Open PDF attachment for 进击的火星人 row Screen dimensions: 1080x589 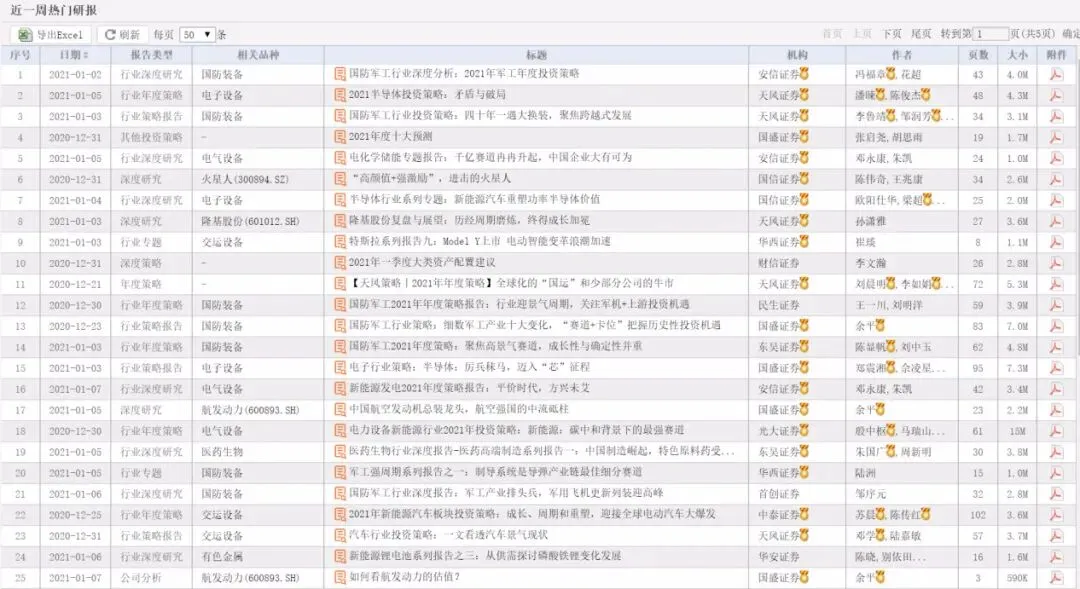[x=1055, y=179]
